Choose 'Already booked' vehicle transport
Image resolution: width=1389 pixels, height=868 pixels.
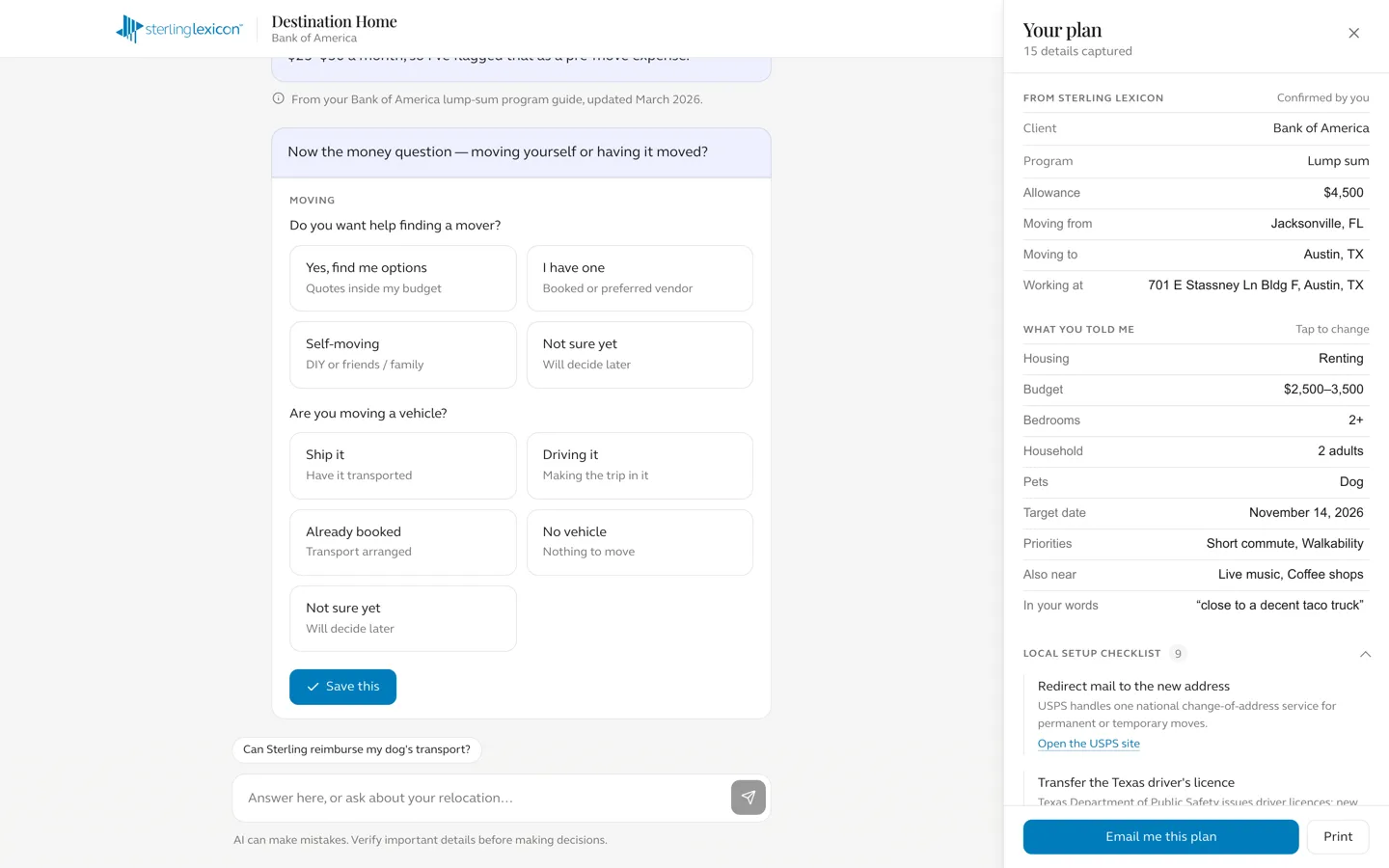click(x=403, y=542)
